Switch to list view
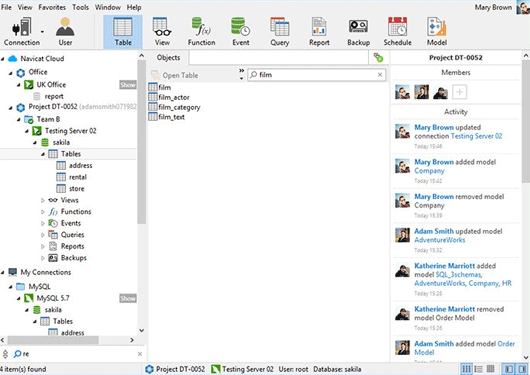 pyautogui.click(x=478, y=369)
